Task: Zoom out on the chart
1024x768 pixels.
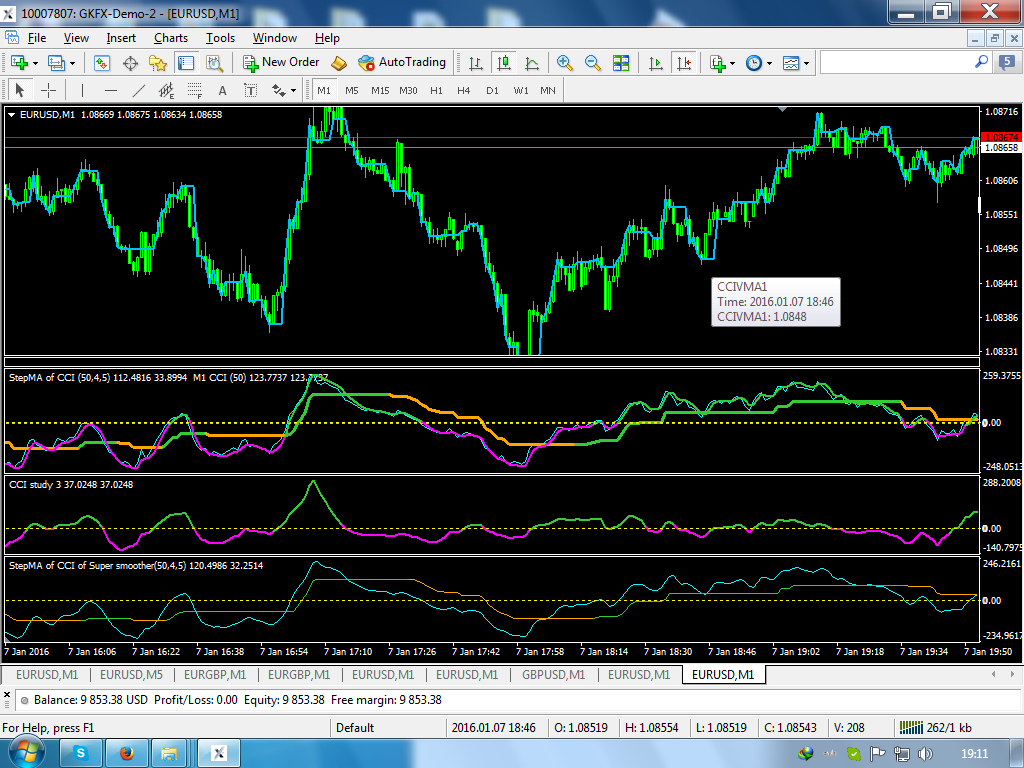Action: (x=593, y=62)
